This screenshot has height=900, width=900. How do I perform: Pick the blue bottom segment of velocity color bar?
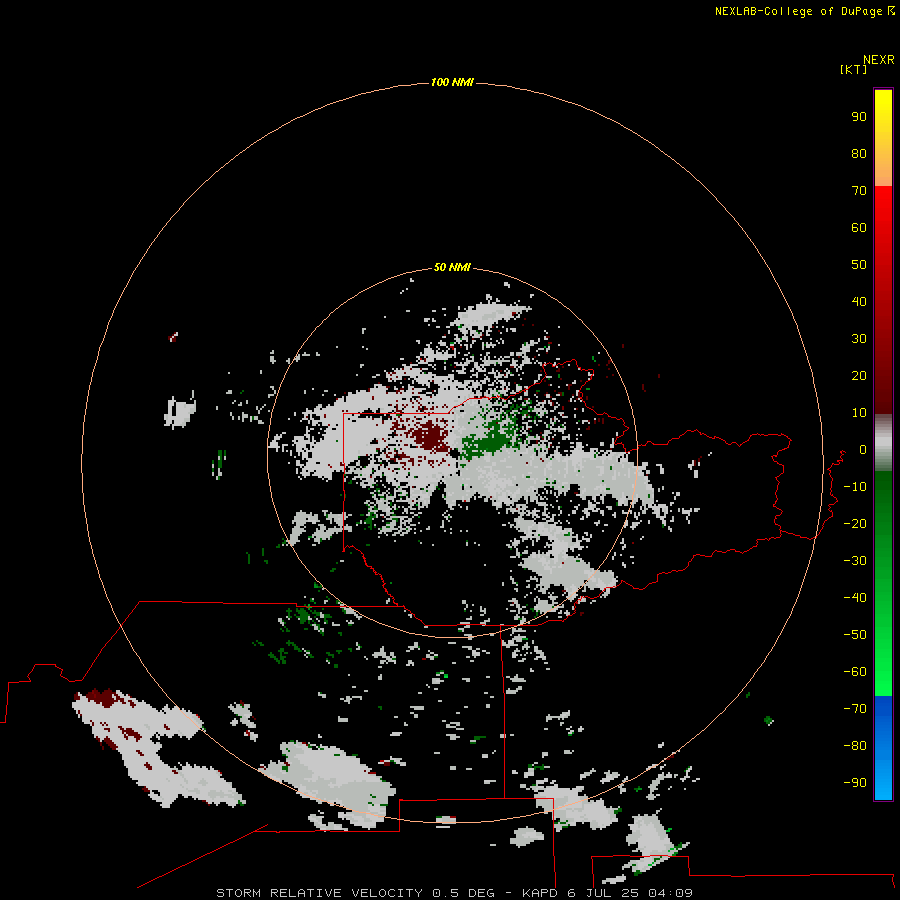(x=883, y=748)
